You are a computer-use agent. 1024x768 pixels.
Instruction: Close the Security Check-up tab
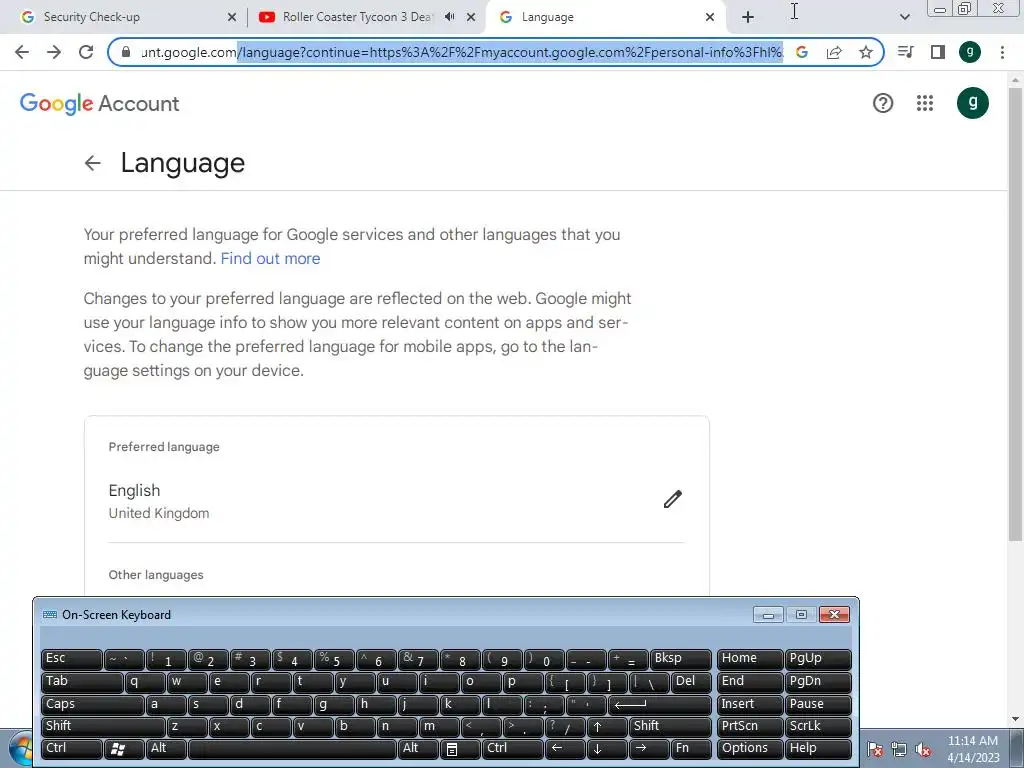point(232,17)
